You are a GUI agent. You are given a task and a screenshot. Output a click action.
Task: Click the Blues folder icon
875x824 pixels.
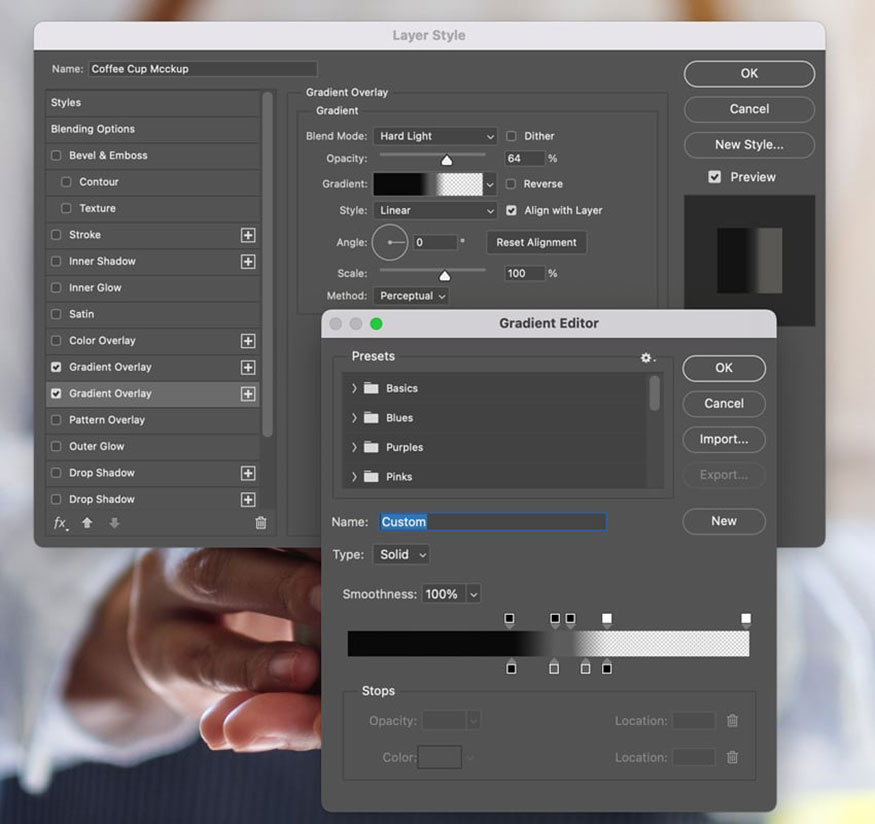[x=371, y=417]
